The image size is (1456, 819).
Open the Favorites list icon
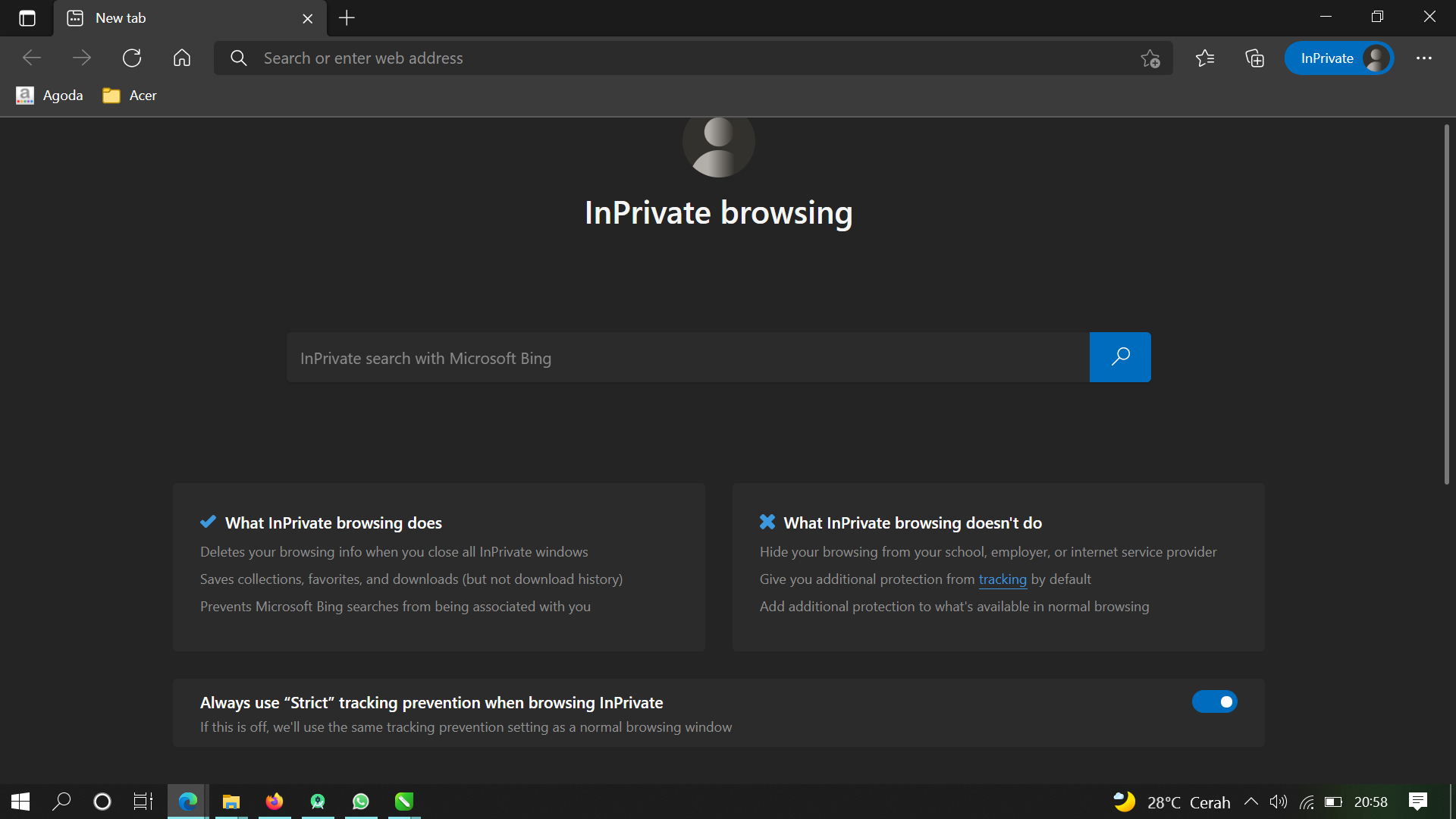(1204, 58)
